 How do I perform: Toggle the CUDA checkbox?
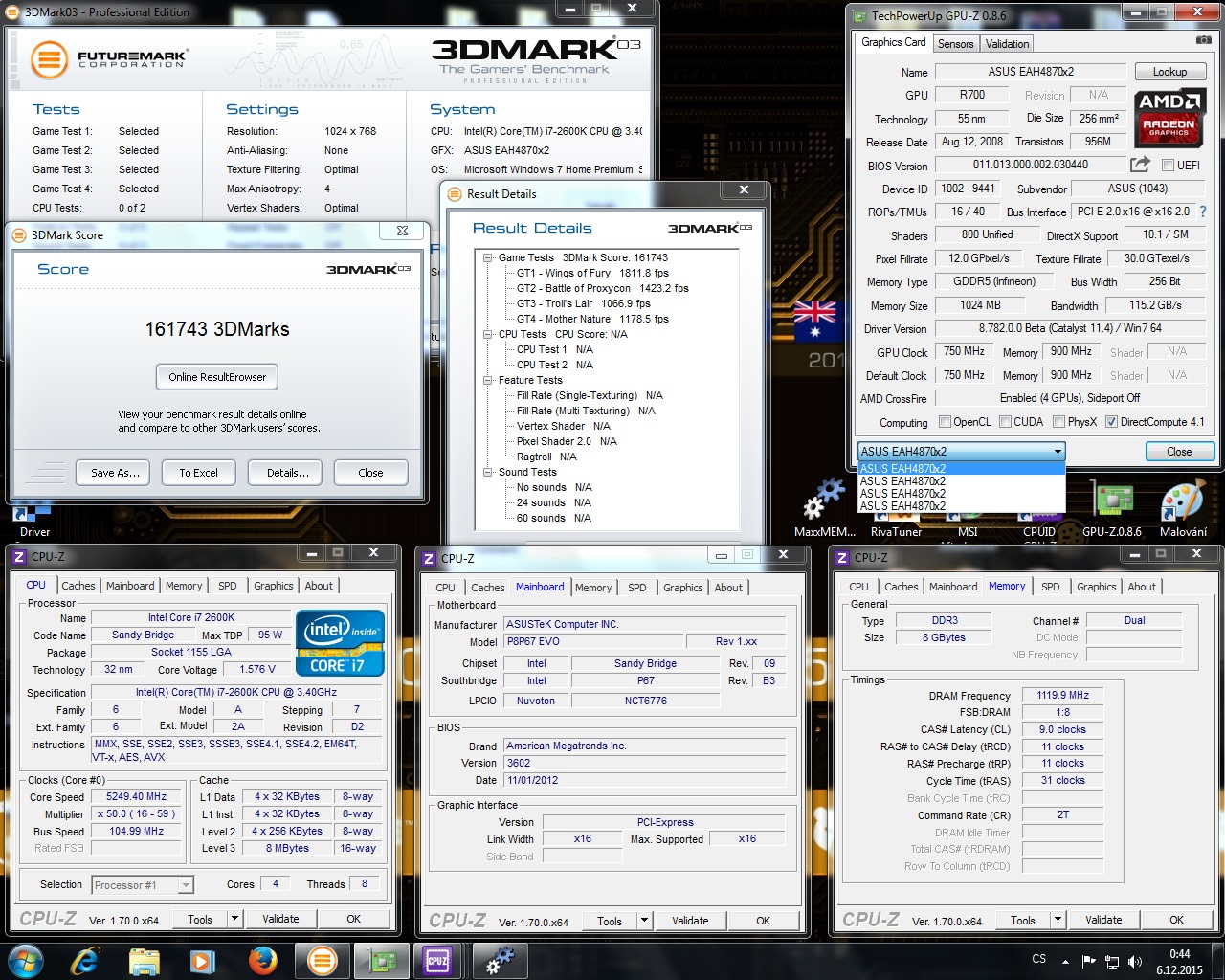tap(1006, 422)
